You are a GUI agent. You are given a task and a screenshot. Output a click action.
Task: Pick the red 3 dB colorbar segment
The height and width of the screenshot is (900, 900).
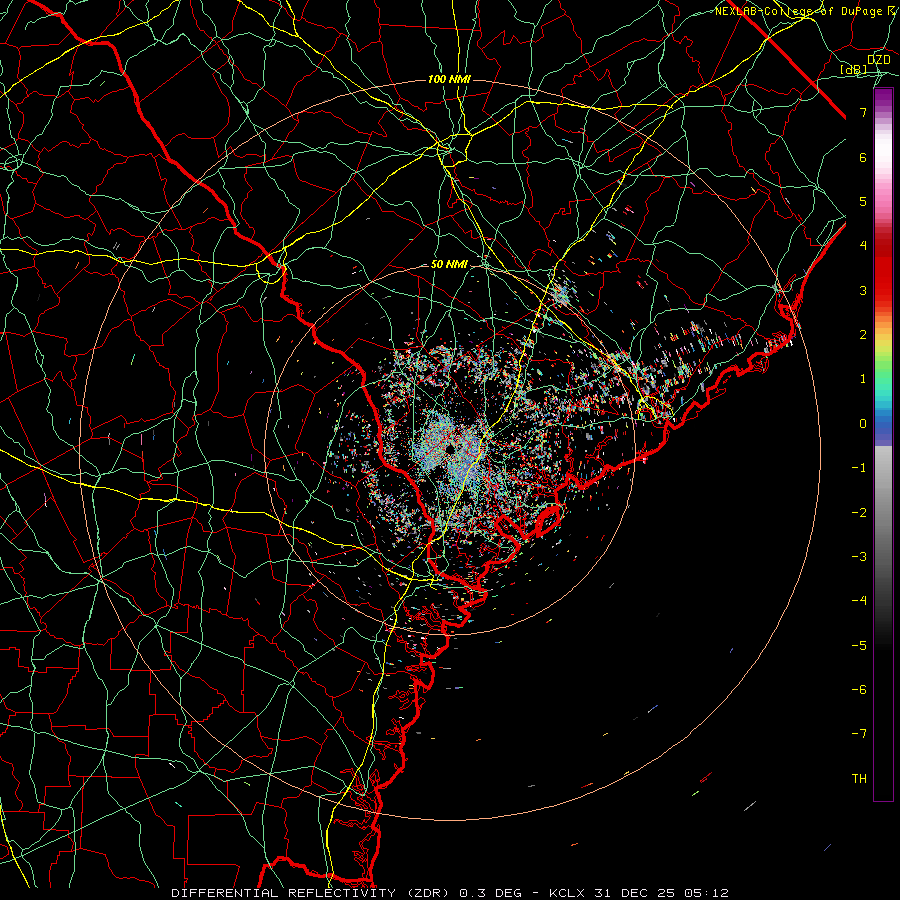[x=883, y=290]
